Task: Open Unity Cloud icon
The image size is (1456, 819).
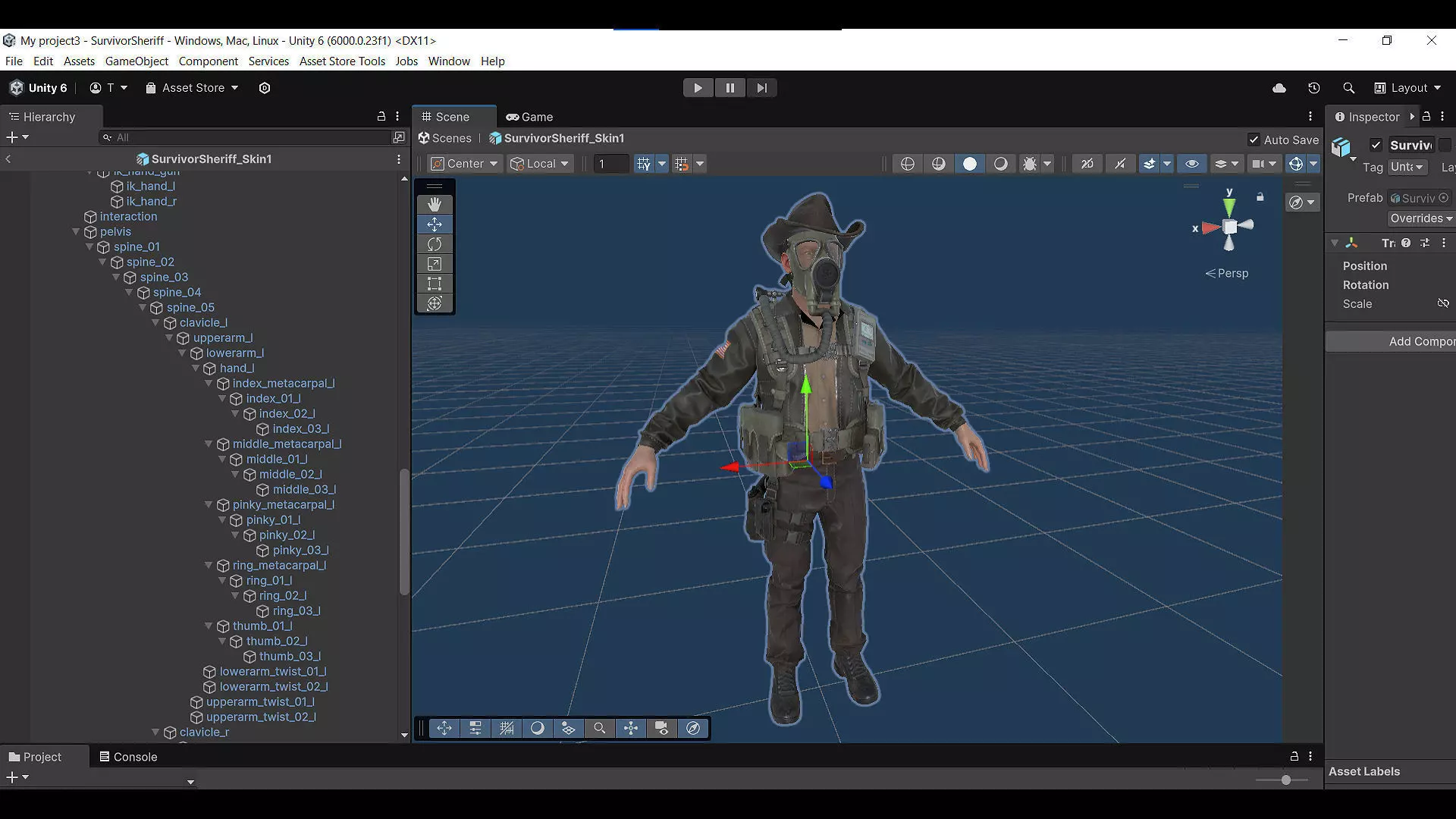Action: tap(1279, 88)
